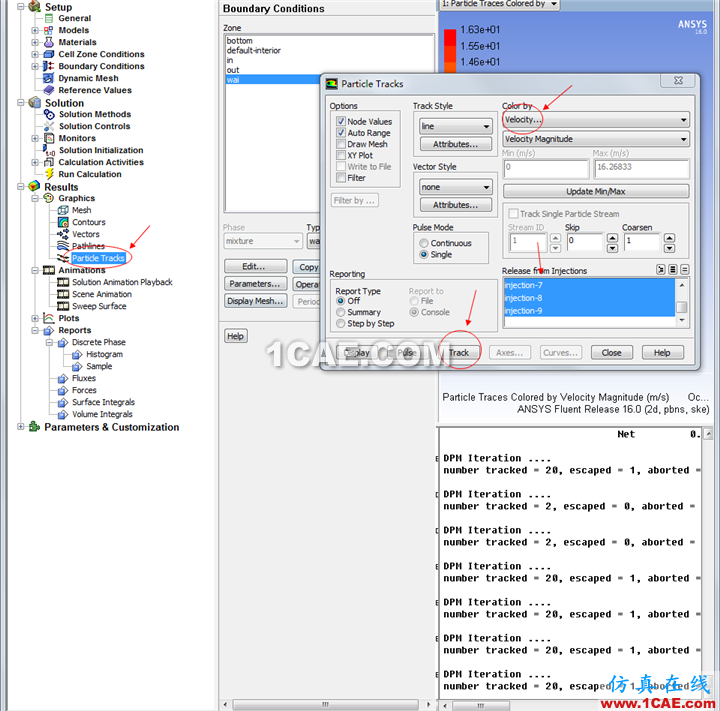Expand the Parameters & Customization node

(21, 427)
